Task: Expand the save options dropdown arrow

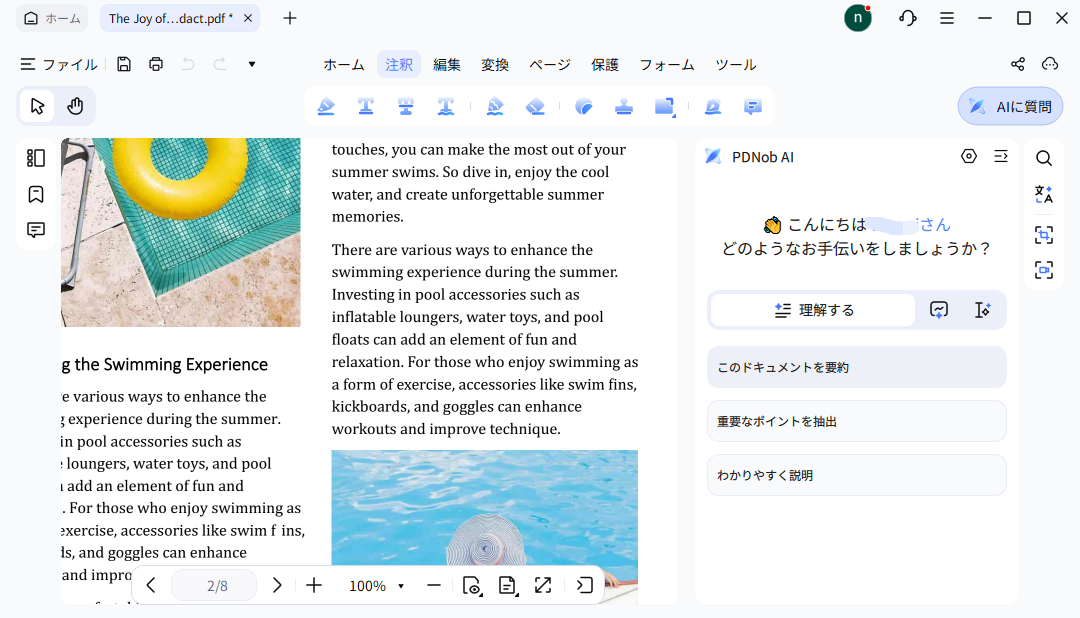Action: click(x=251, y=64)
